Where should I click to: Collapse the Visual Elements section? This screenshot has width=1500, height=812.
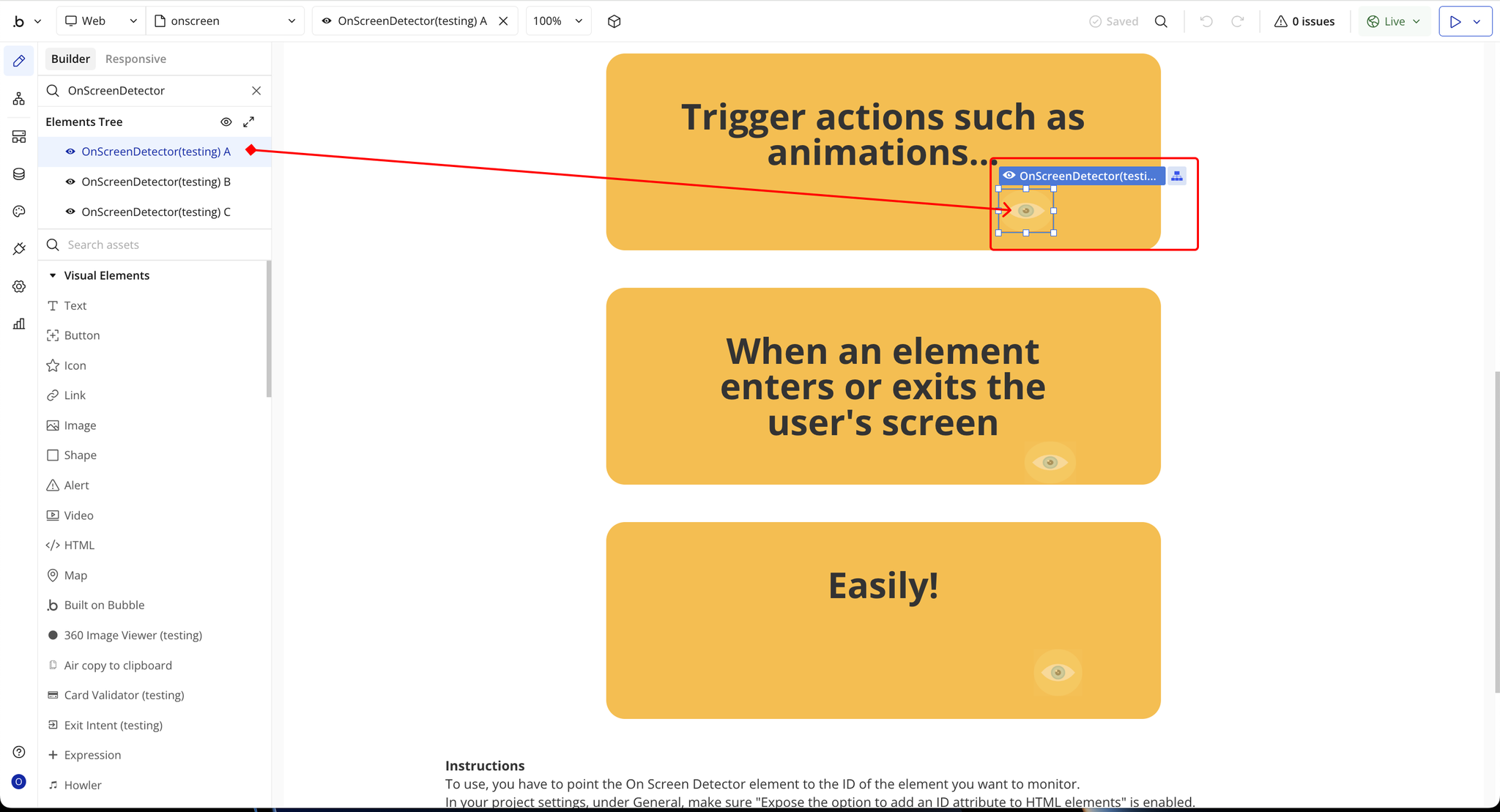53,275
